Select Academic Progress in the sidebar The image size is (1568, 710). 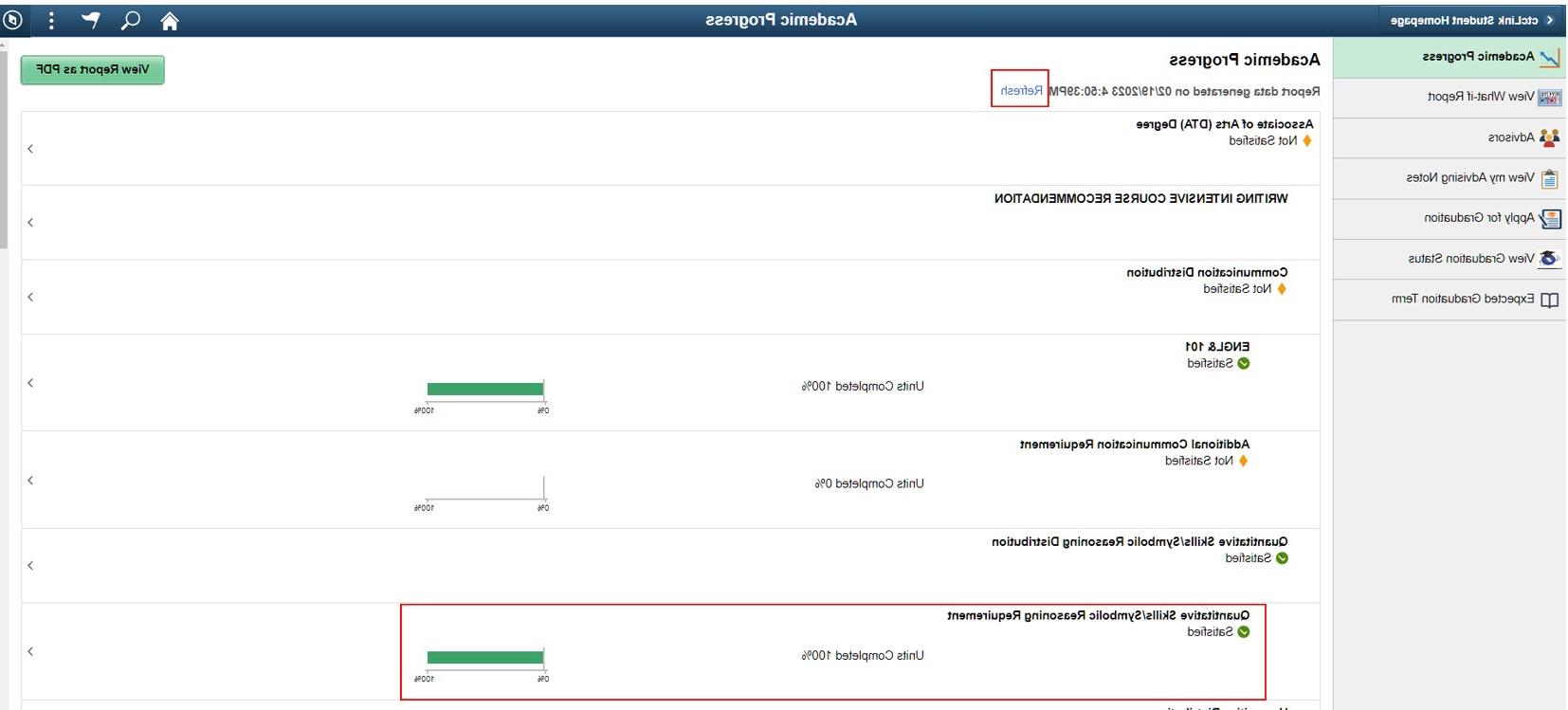[x=1449, y=58]
